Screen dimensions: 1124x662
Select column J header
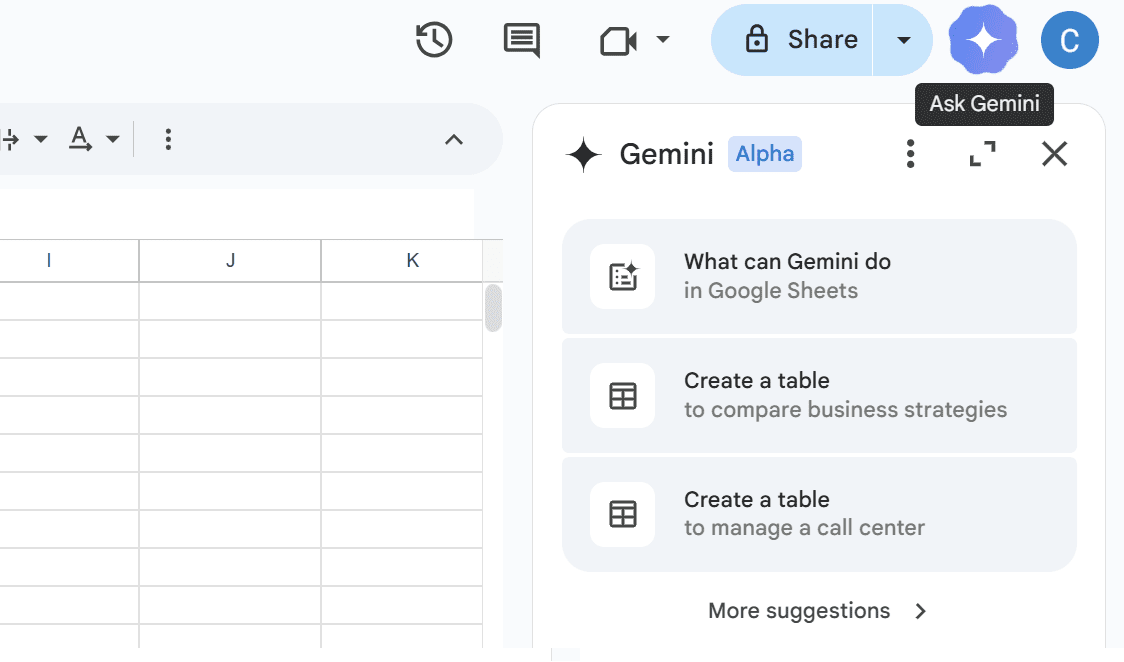(x=229, y=259)
